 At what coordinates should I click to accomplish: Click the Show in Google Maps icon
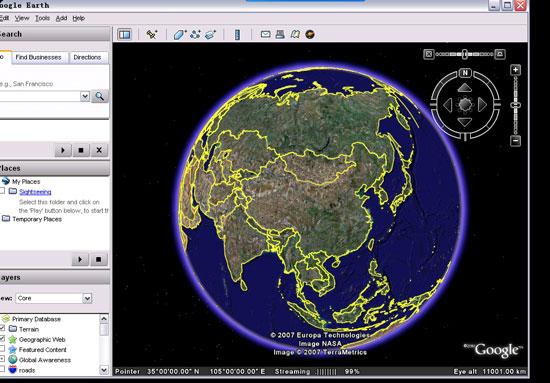pyautogui.click(x=295, y=34)
